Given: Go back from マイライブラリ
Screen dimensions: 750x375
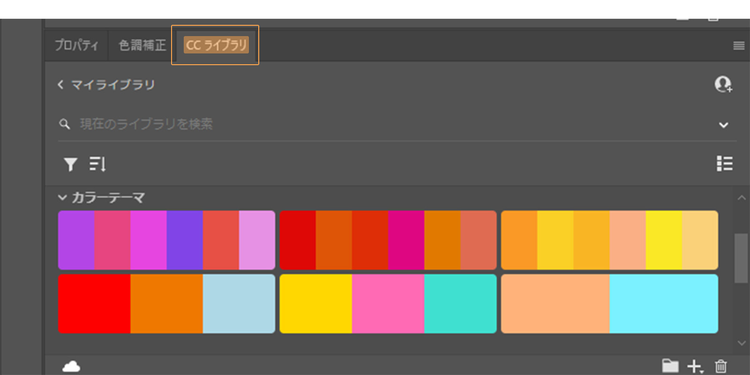Looking at the screenshot, I should click(x=61, y=85).
